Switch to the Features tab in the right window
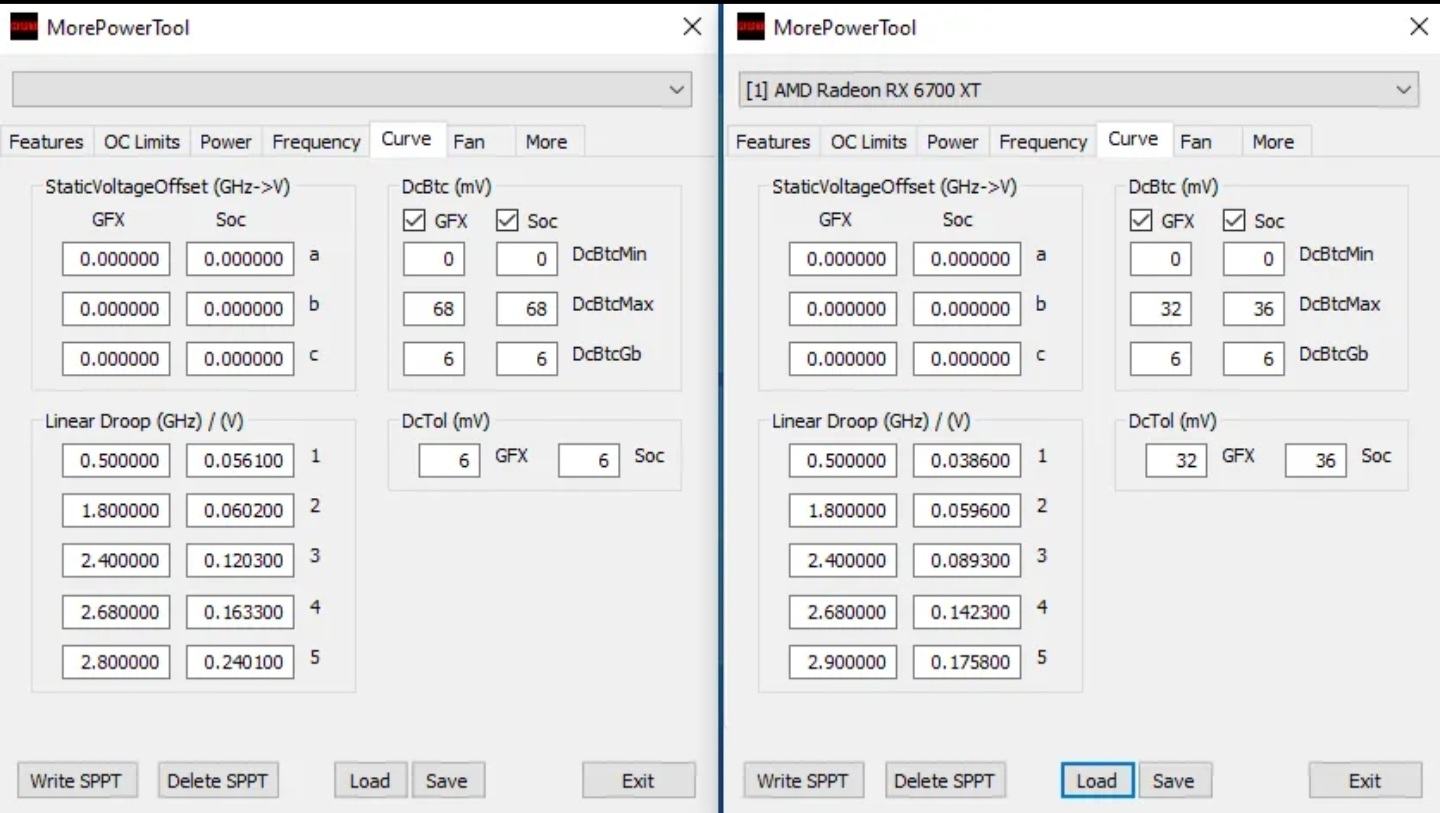 click(x=773, y=142)
